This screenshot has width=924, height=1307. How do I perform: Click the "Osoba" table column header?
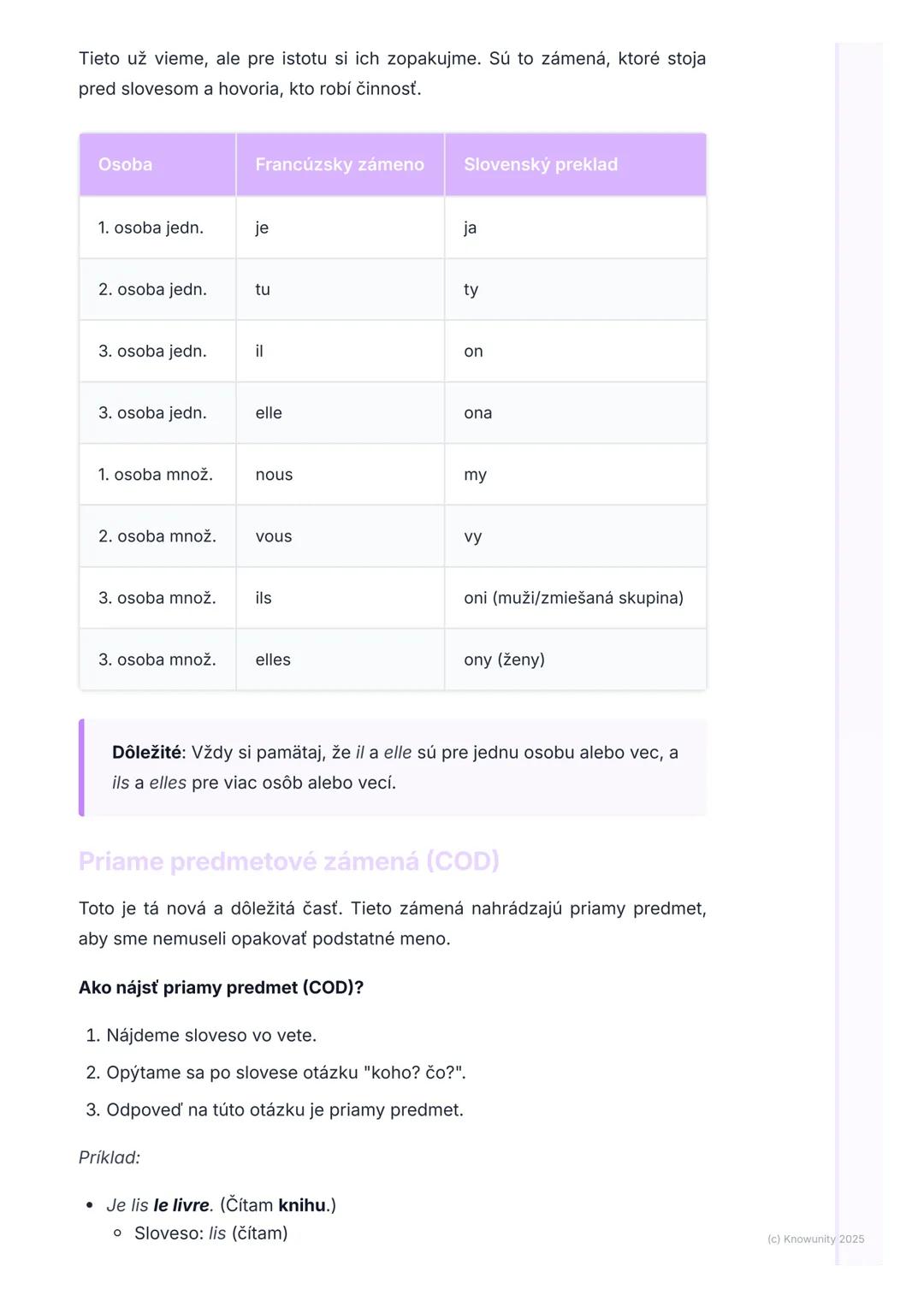pyautogui.click(x=125, y=164)
